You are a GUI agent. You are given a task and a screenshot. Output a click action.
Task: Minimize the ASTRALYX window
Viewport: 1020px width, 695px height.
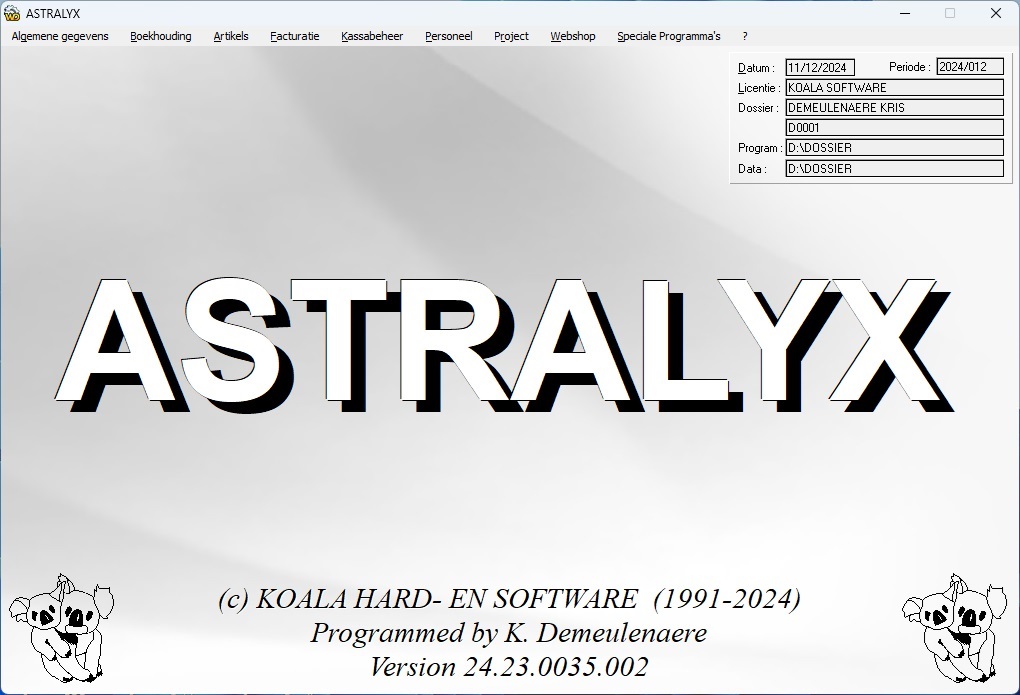pos(905,13)
